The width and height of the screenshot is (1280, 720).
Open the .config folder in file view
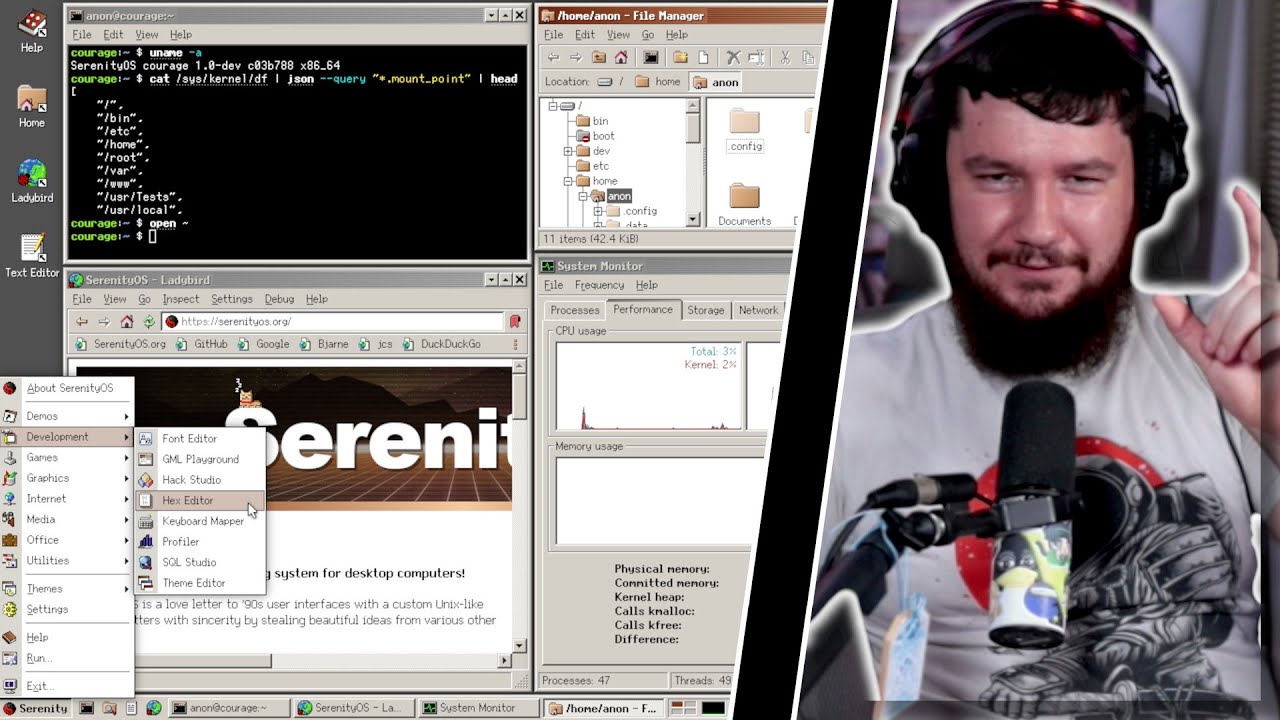(745, 130)
